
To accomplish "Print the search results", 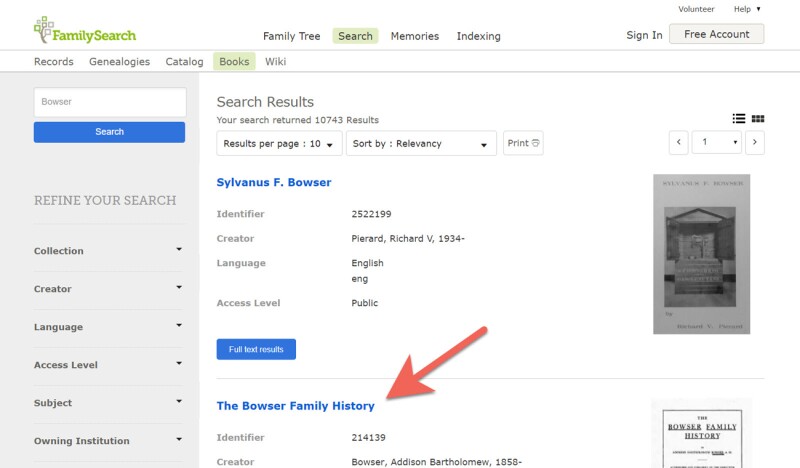I will point(523,143).
